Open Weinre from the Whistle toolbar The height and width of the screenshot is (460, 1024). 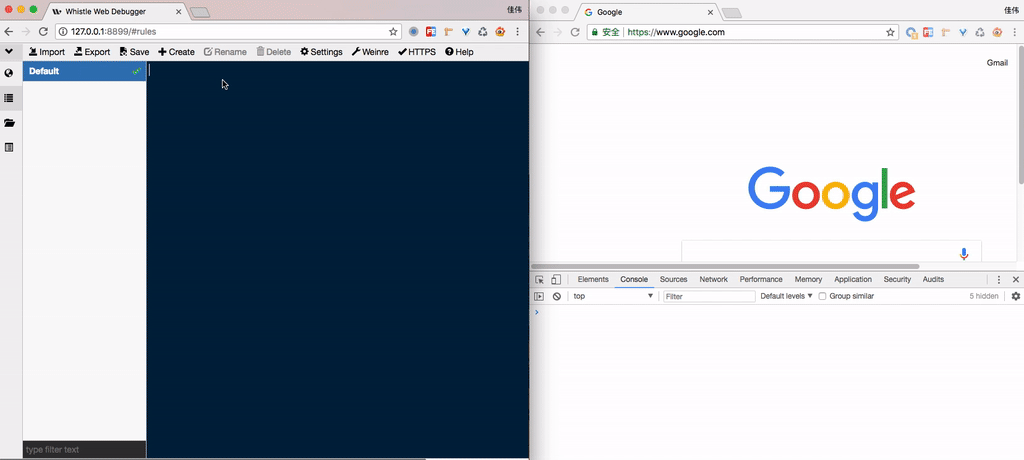pos(370,52)
